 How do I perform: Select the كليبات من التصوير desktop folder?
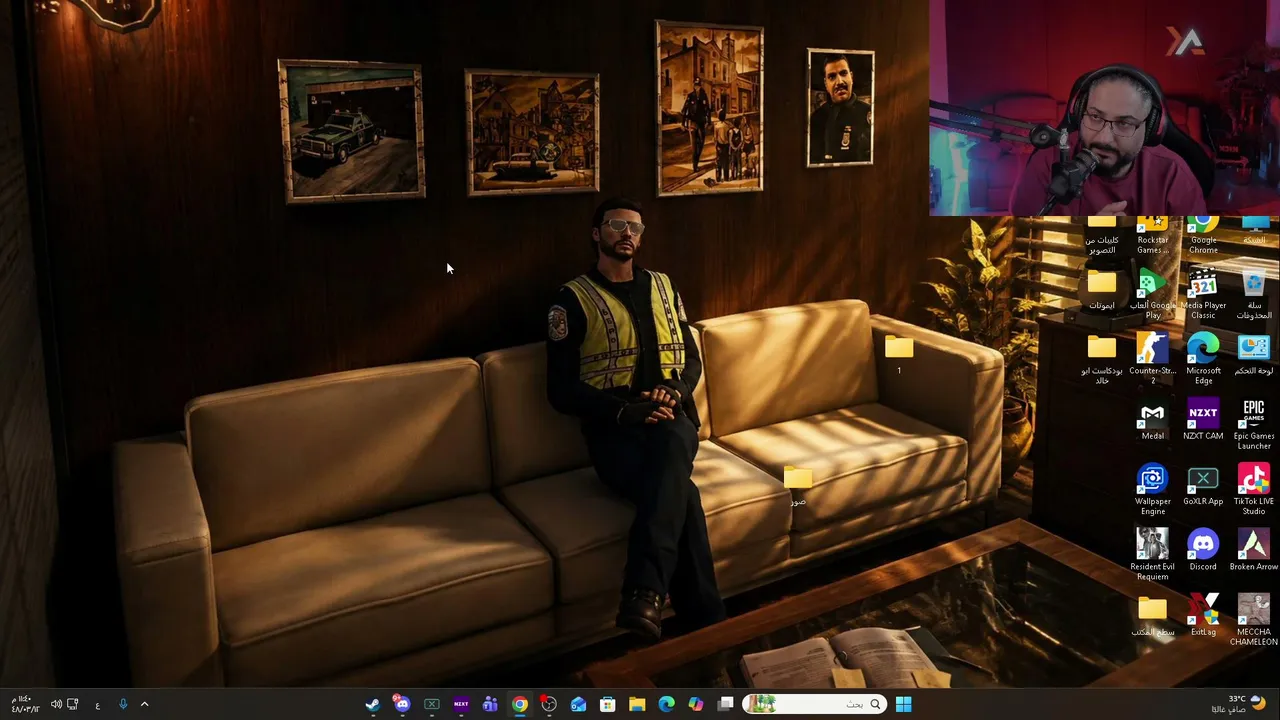click(1101, 236)
